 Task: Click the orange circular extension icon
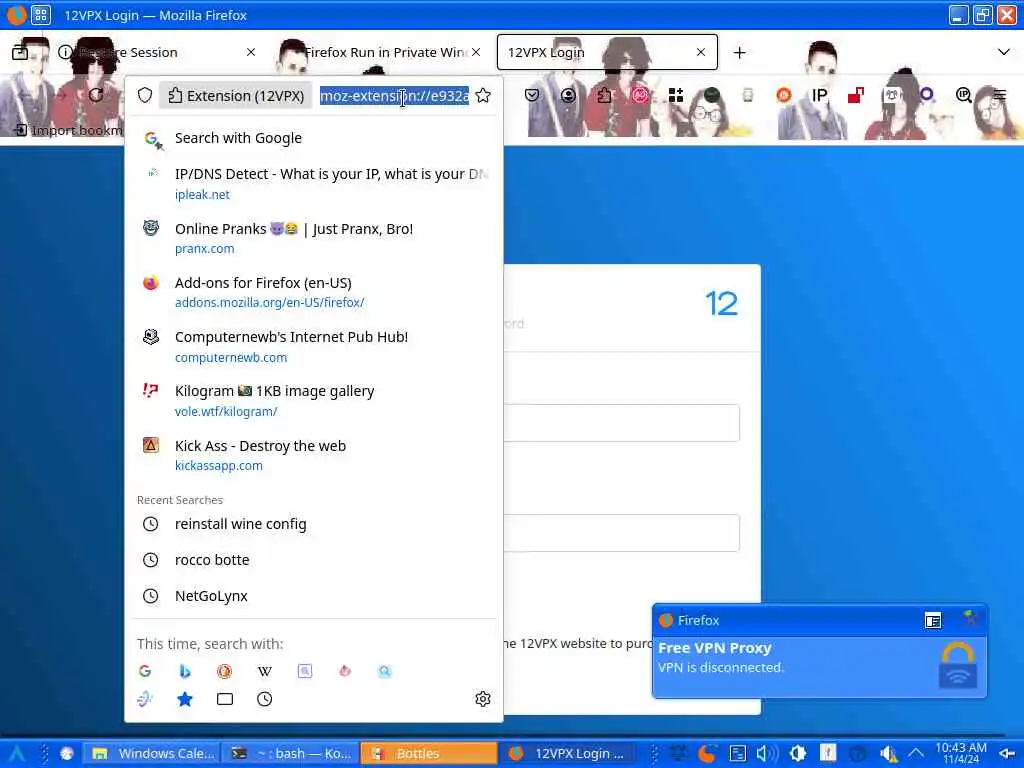pyautogui.click(x=784, y=95)
